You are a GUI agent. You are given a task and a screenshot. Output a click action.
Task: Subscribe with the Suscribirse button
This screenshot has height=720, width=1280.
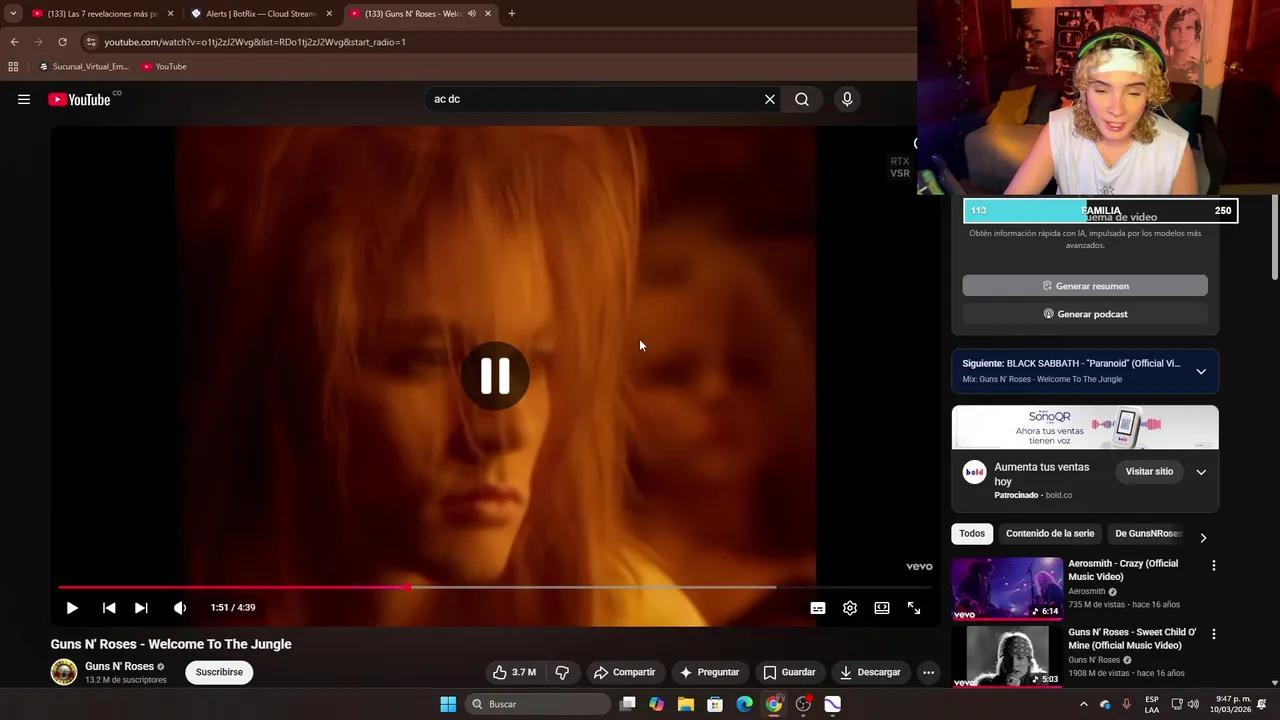(x=219, y=672)
